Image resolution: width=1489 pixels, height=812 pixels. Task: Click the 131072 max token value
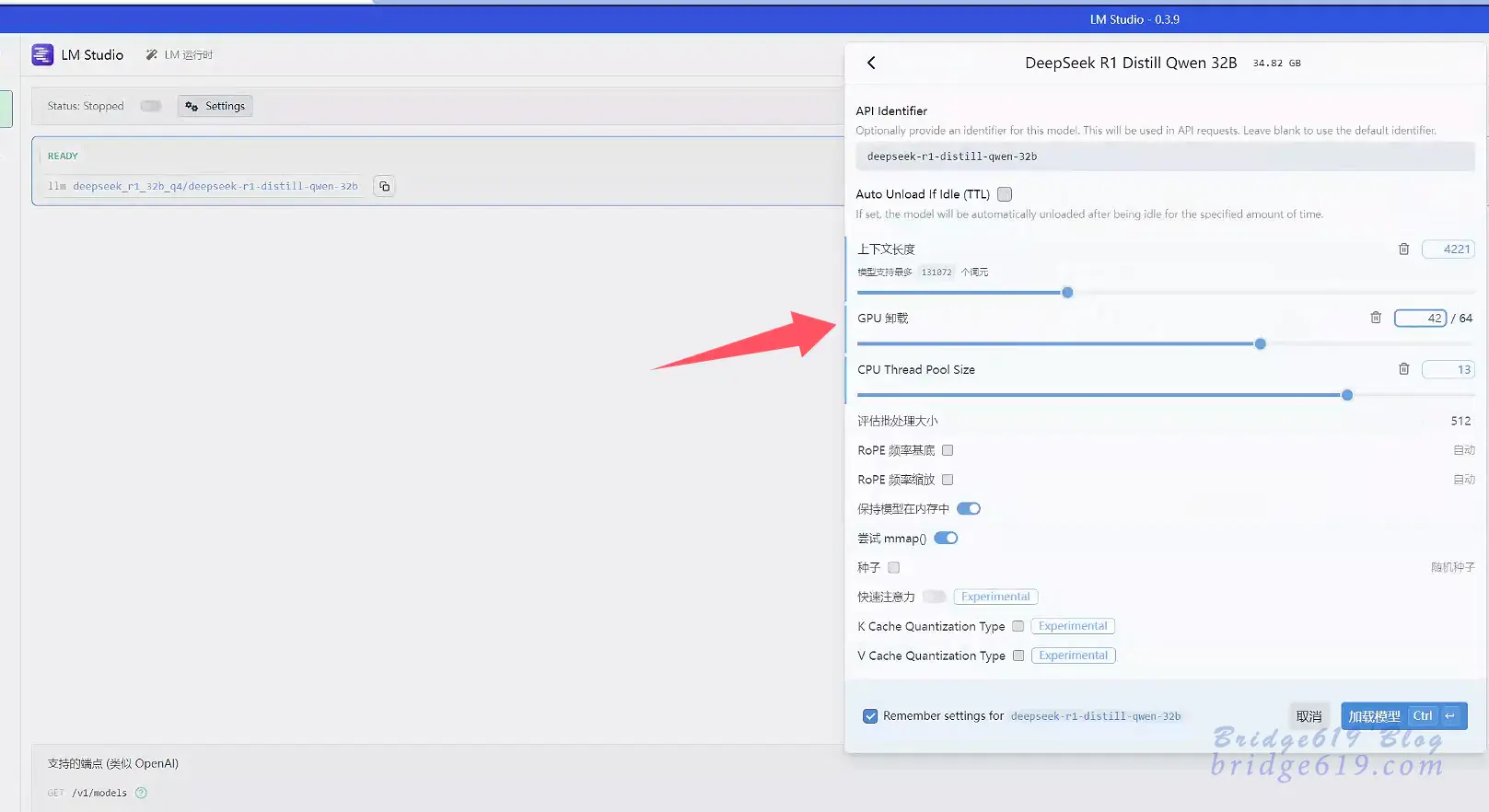[x=936, y=273]
